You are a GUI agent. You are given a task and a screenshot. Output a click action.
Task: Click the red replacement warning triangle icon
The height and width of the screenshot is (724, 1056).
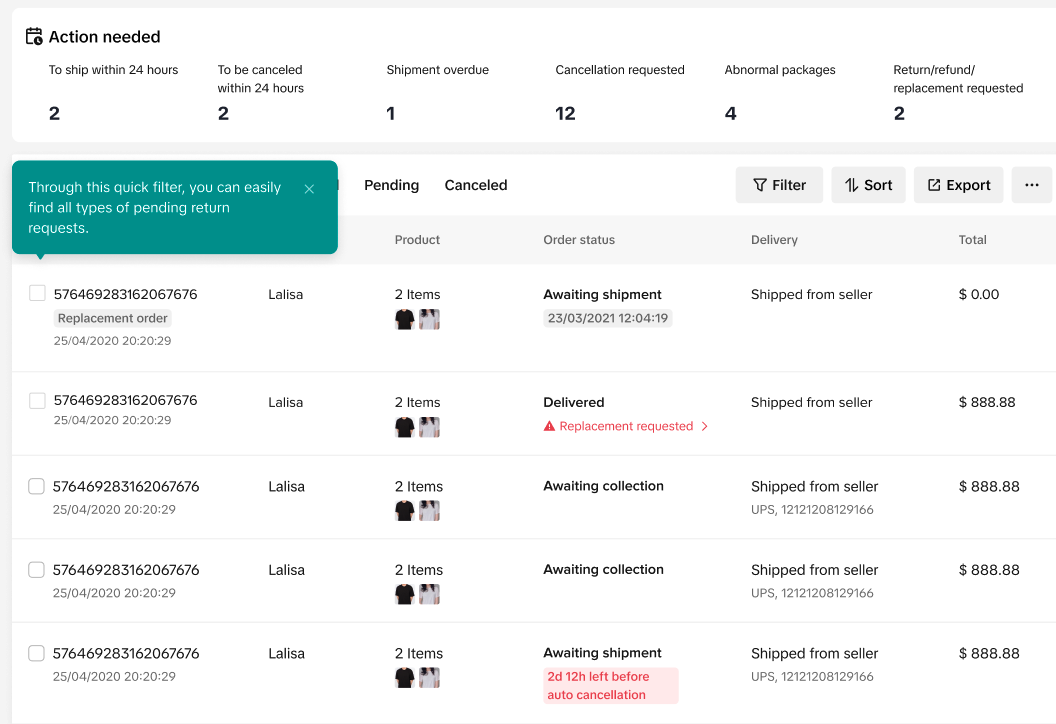point(549,426)
